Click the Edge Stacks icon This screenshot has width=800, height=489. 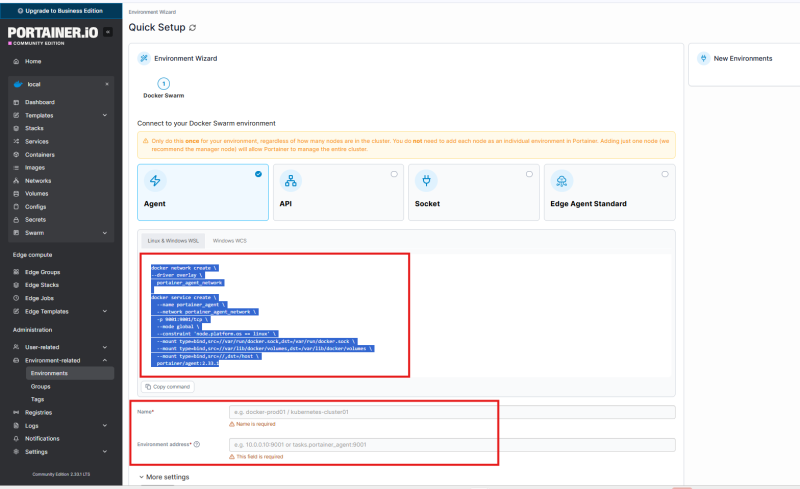[16, 285]
